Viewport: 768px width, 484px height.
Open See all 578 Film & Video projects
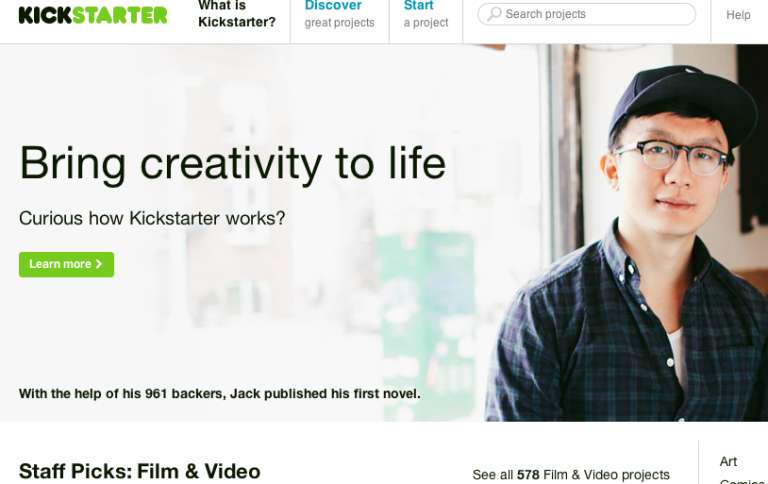[x=571, y=475]
